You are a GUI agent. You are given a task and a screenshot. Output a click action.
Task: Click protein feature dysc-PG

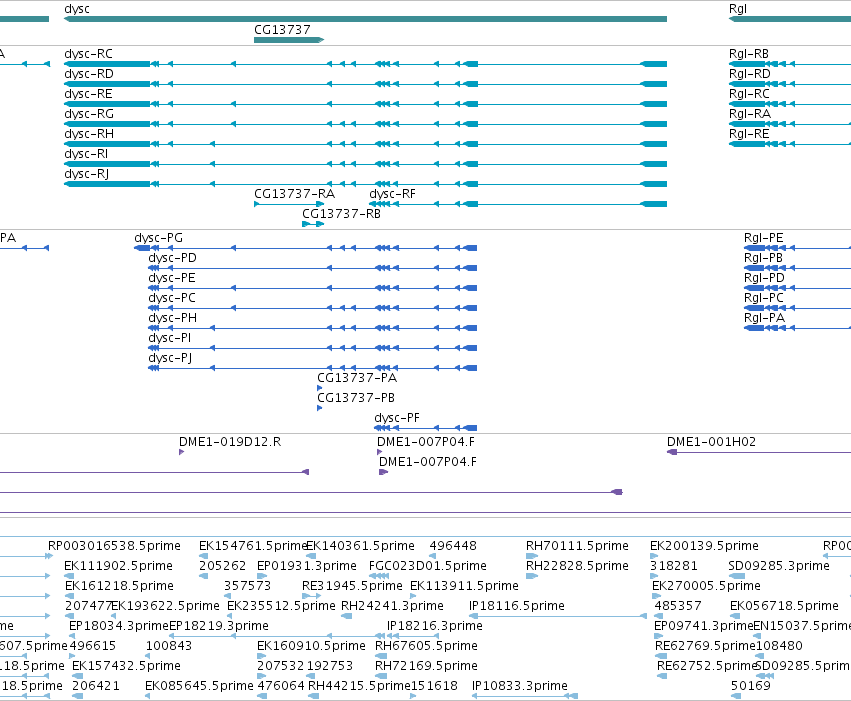[x=306, y=248]
